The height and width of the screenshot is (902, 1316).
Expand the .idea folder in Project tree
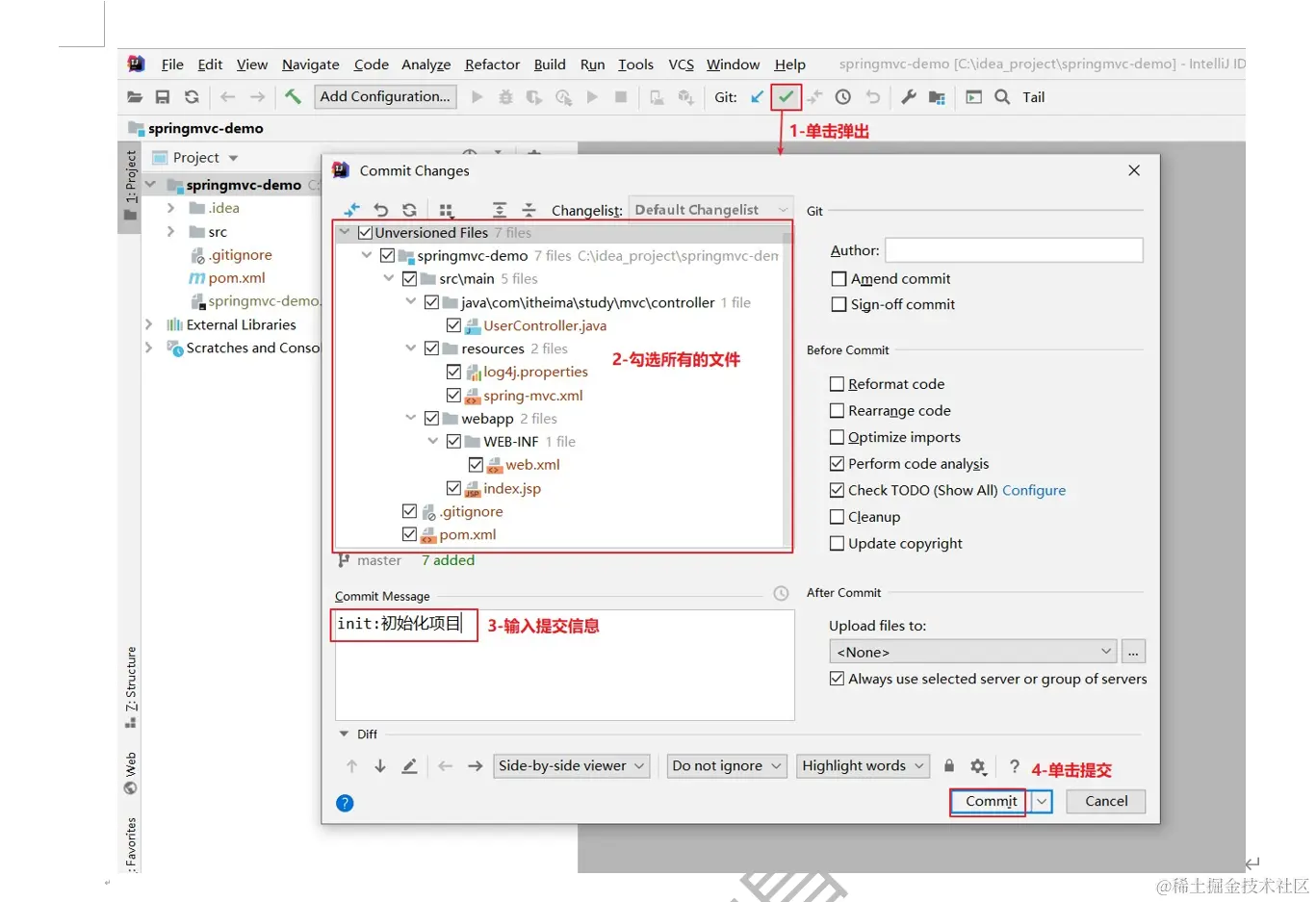170,208
